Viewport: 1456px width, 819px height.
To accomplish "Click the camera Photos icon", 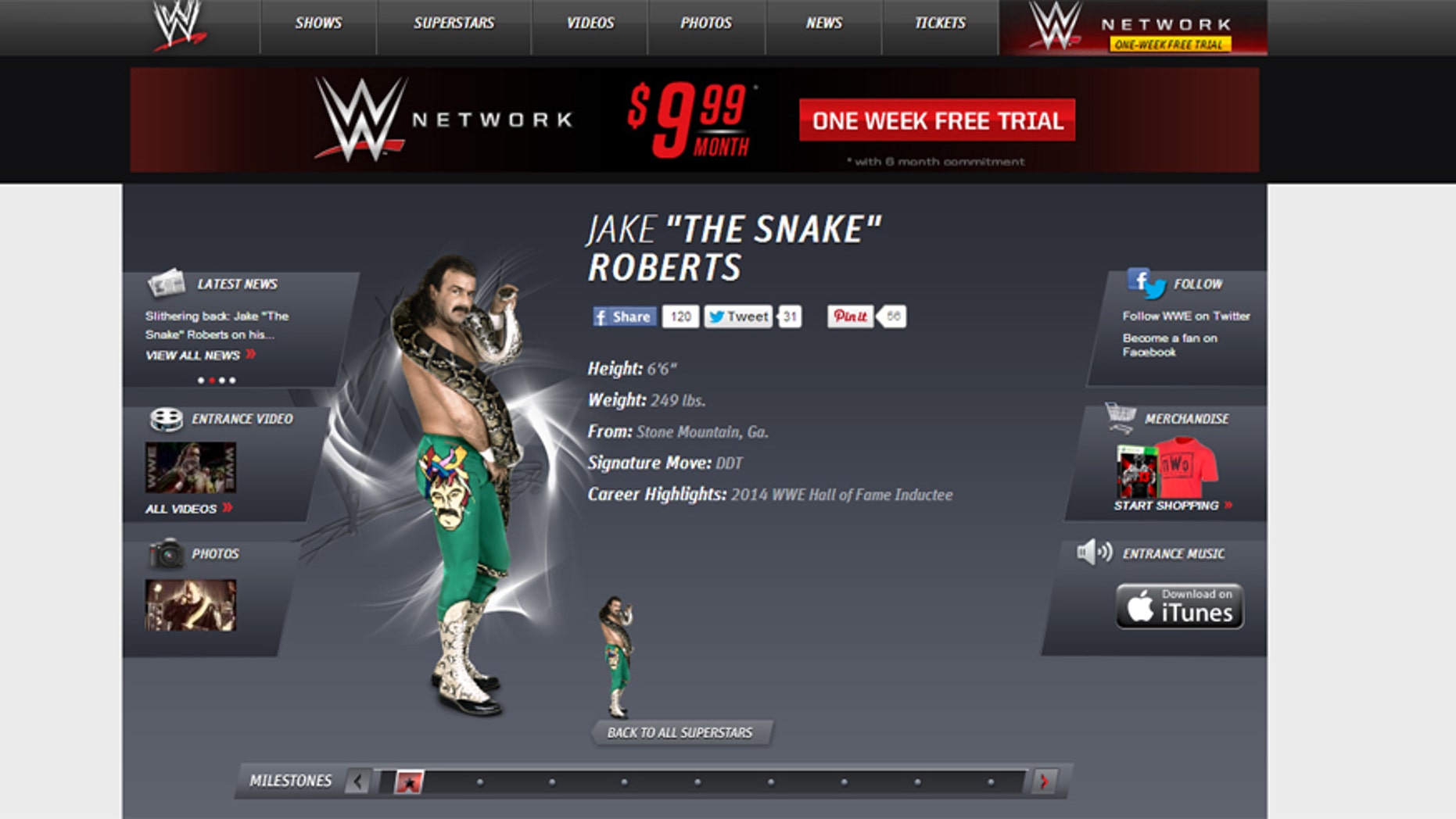I will 166,554.
